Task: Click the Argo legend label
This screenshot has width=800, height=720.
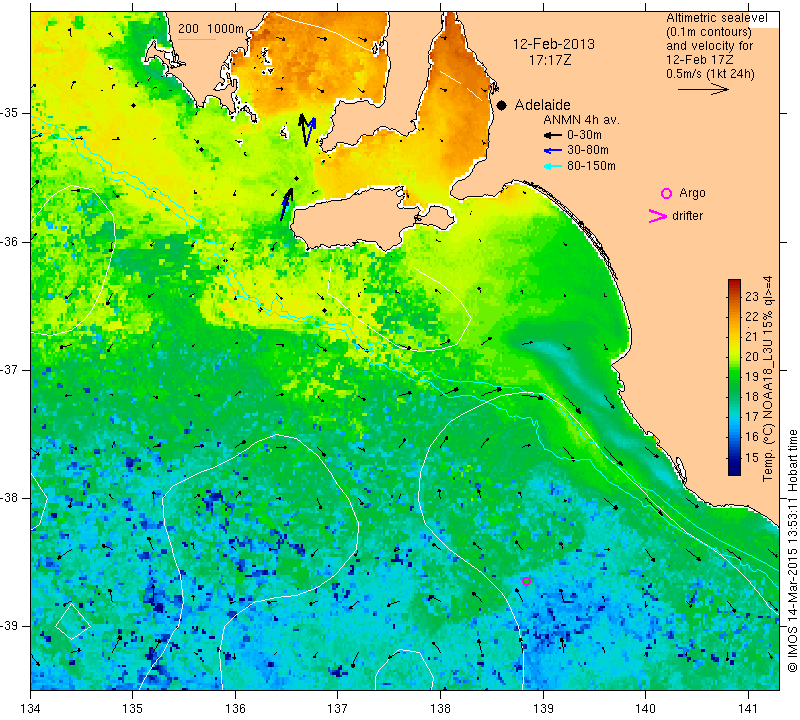Action: pos(692,193)
